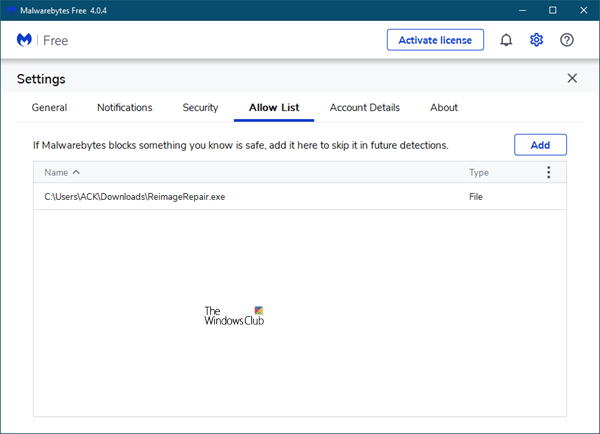Open the Account Details tab

coord(365,108)
